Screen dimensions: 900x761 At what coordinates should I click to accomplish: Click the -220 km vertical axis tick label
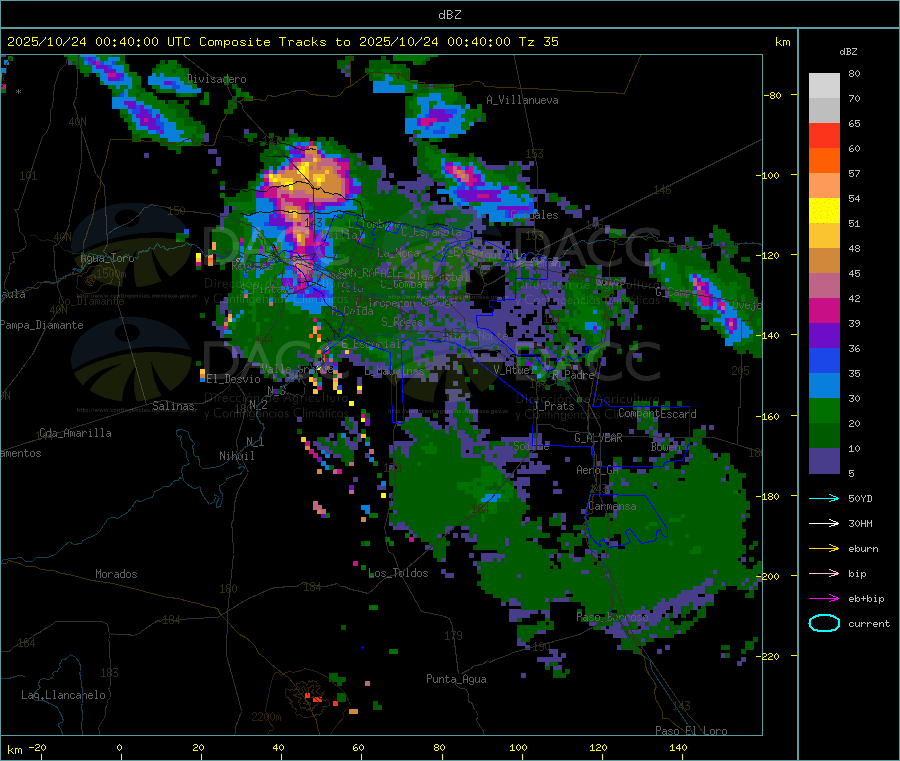point(768,656)
